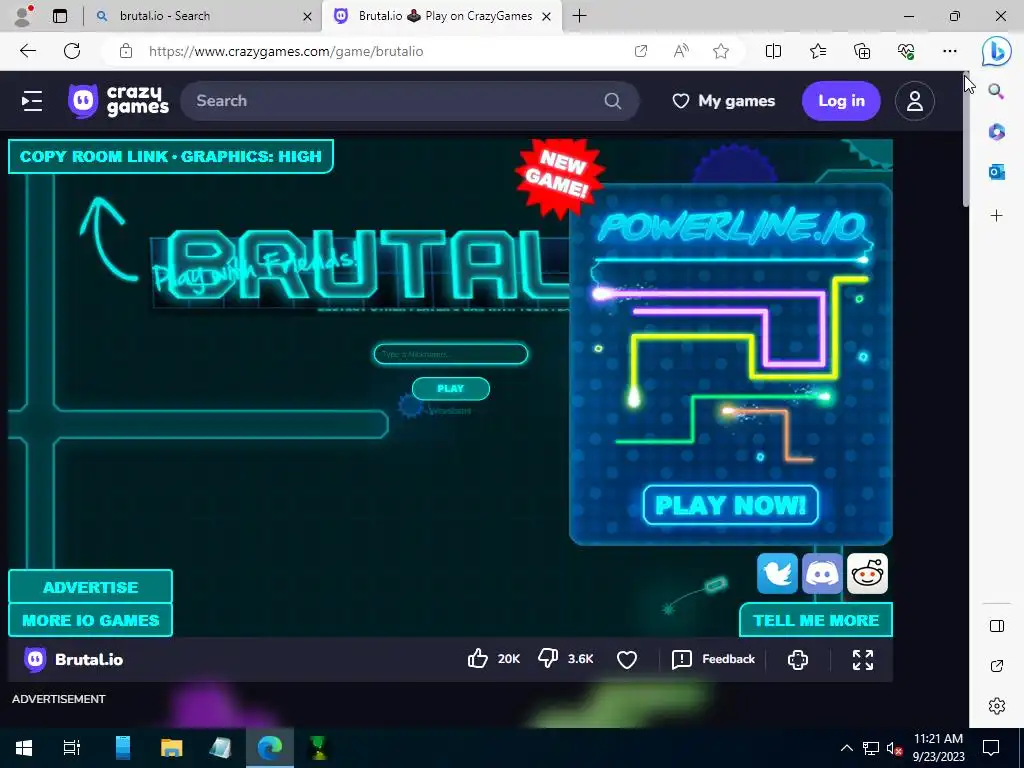The width and height of the screenshot is (1024, 768).
Task: Click Edge icon in taskbar
Action: 269,748
